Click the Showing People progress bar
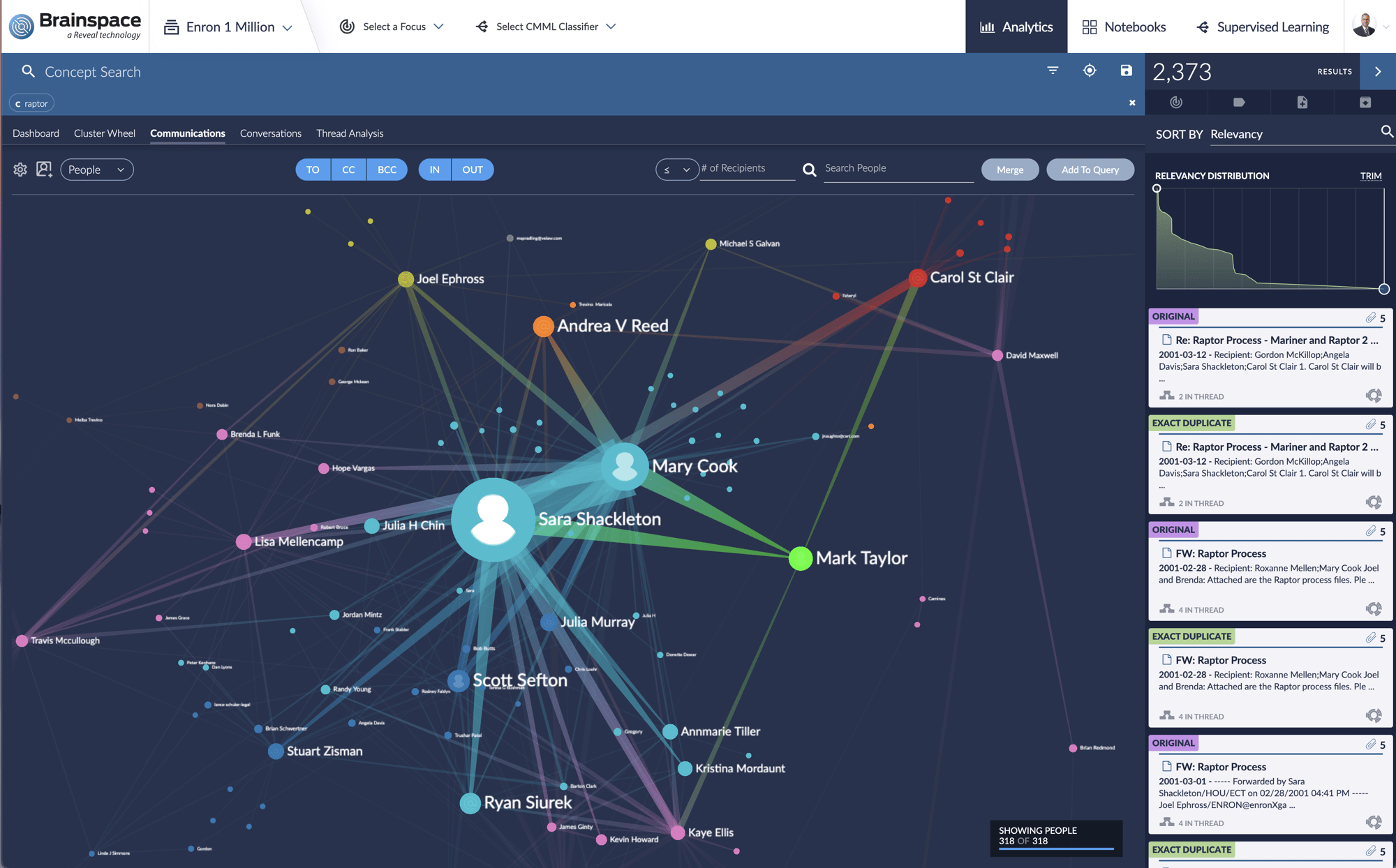This screenshot has height=868, width=1396. click(1056, 848)
